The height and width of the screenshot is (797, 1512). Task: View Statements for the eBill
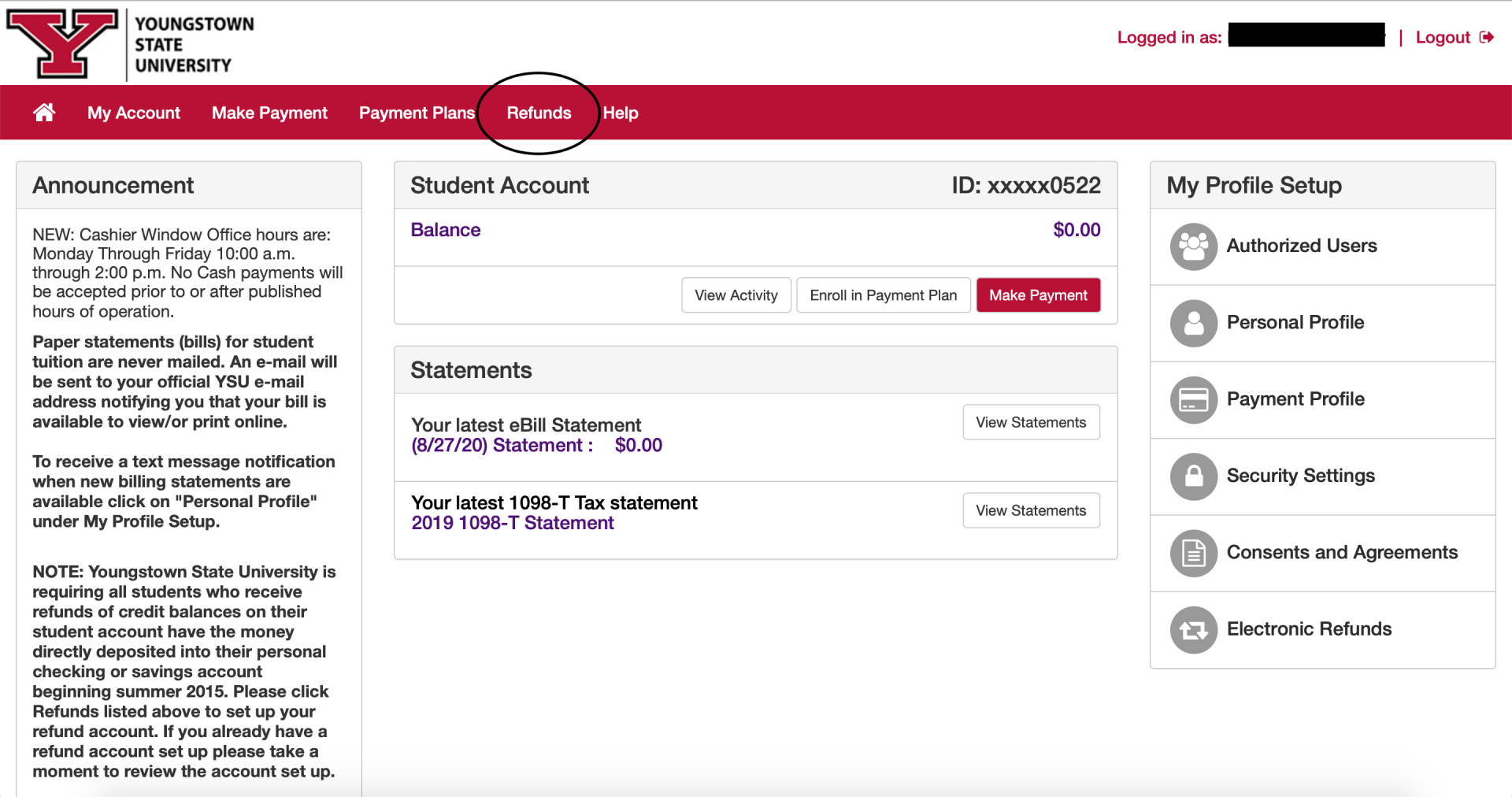click(x=1031, y=422)
